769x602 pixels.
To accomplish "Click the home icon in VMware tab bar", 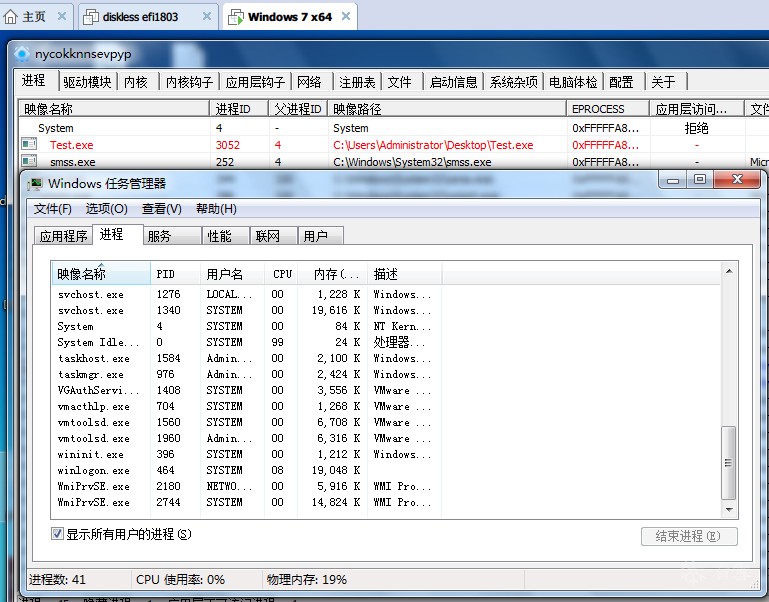I will [10, 17].
